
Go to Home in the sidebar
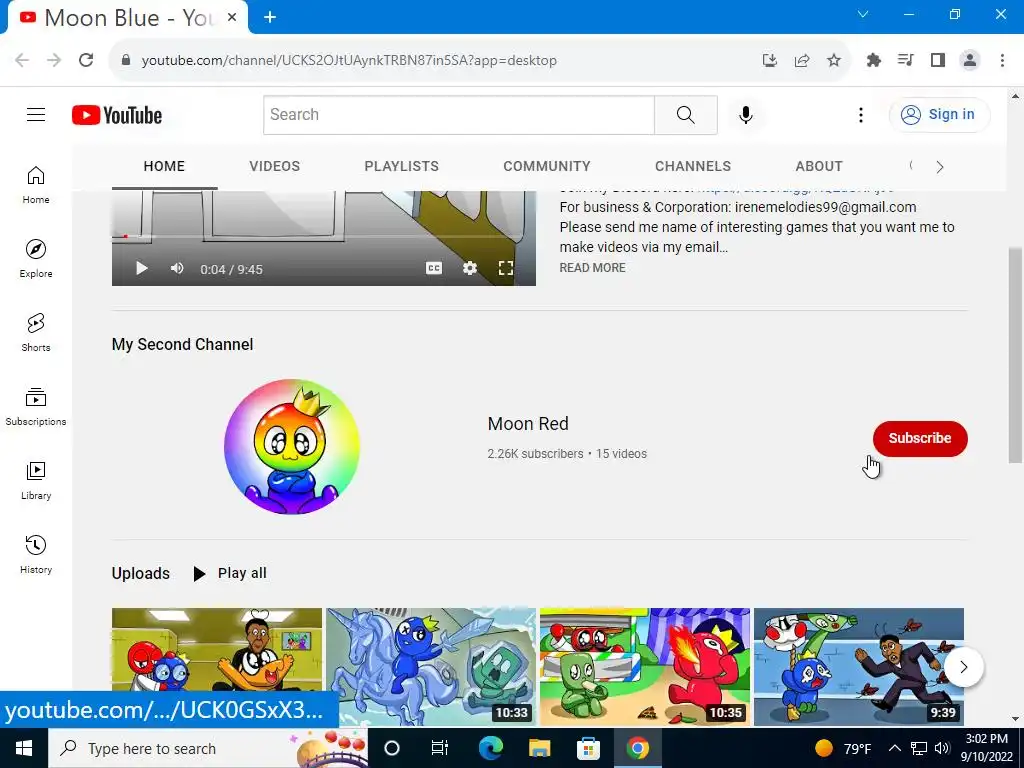(x=36, y=185)
